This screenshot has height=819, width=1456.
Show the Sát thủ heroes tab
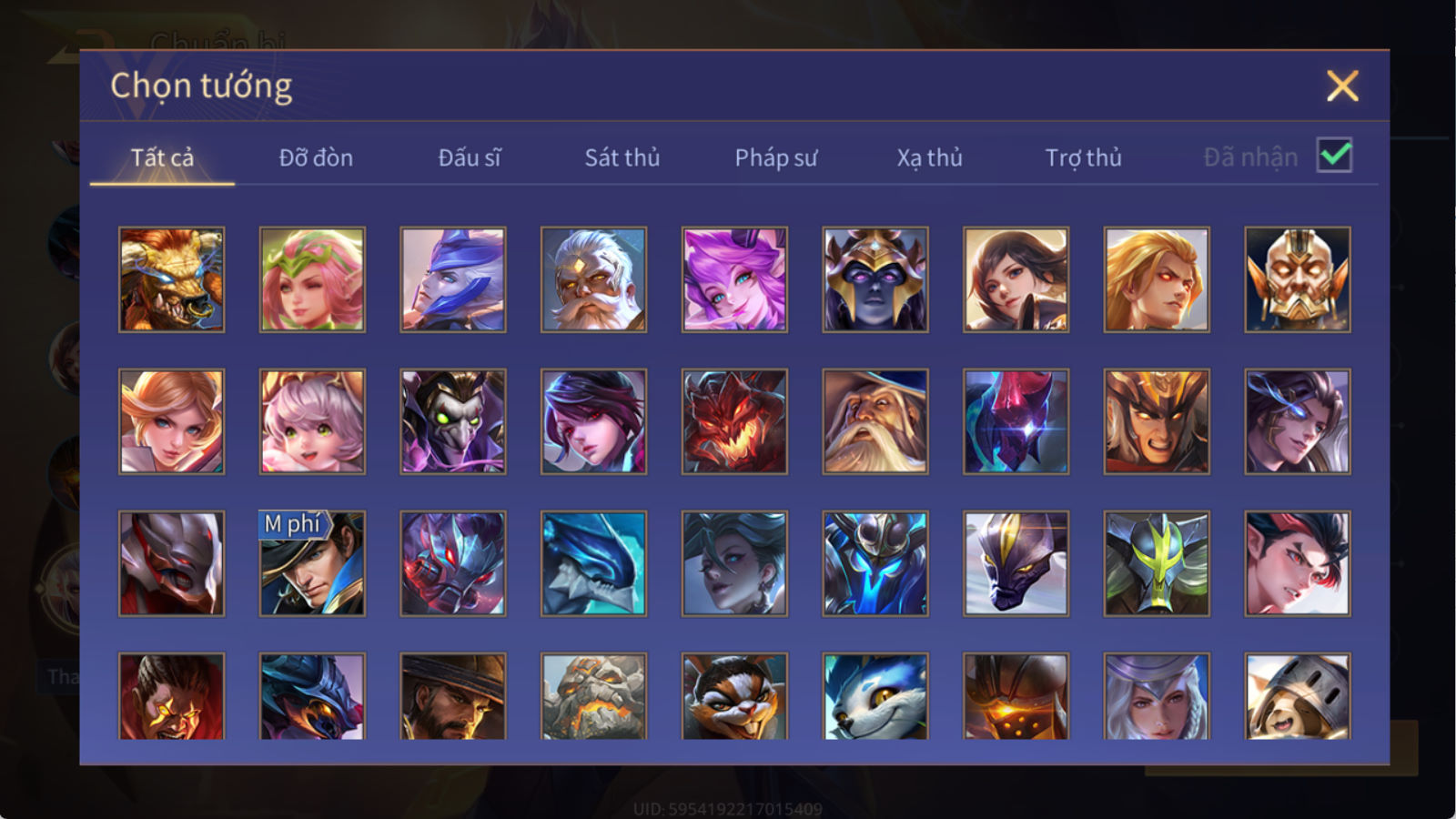622,157
